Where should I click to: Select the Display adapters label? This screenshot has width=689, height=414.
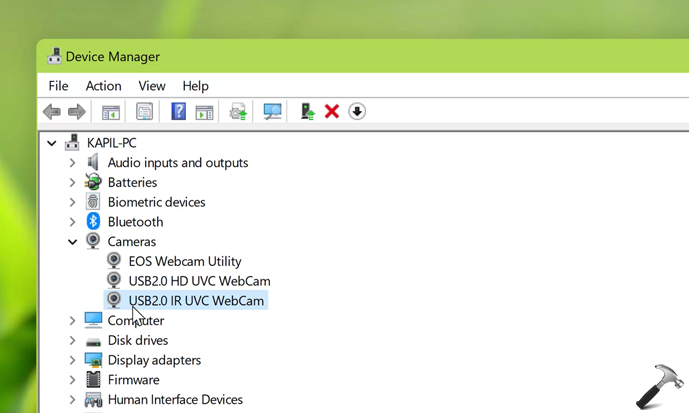click(x=154, y=360)
